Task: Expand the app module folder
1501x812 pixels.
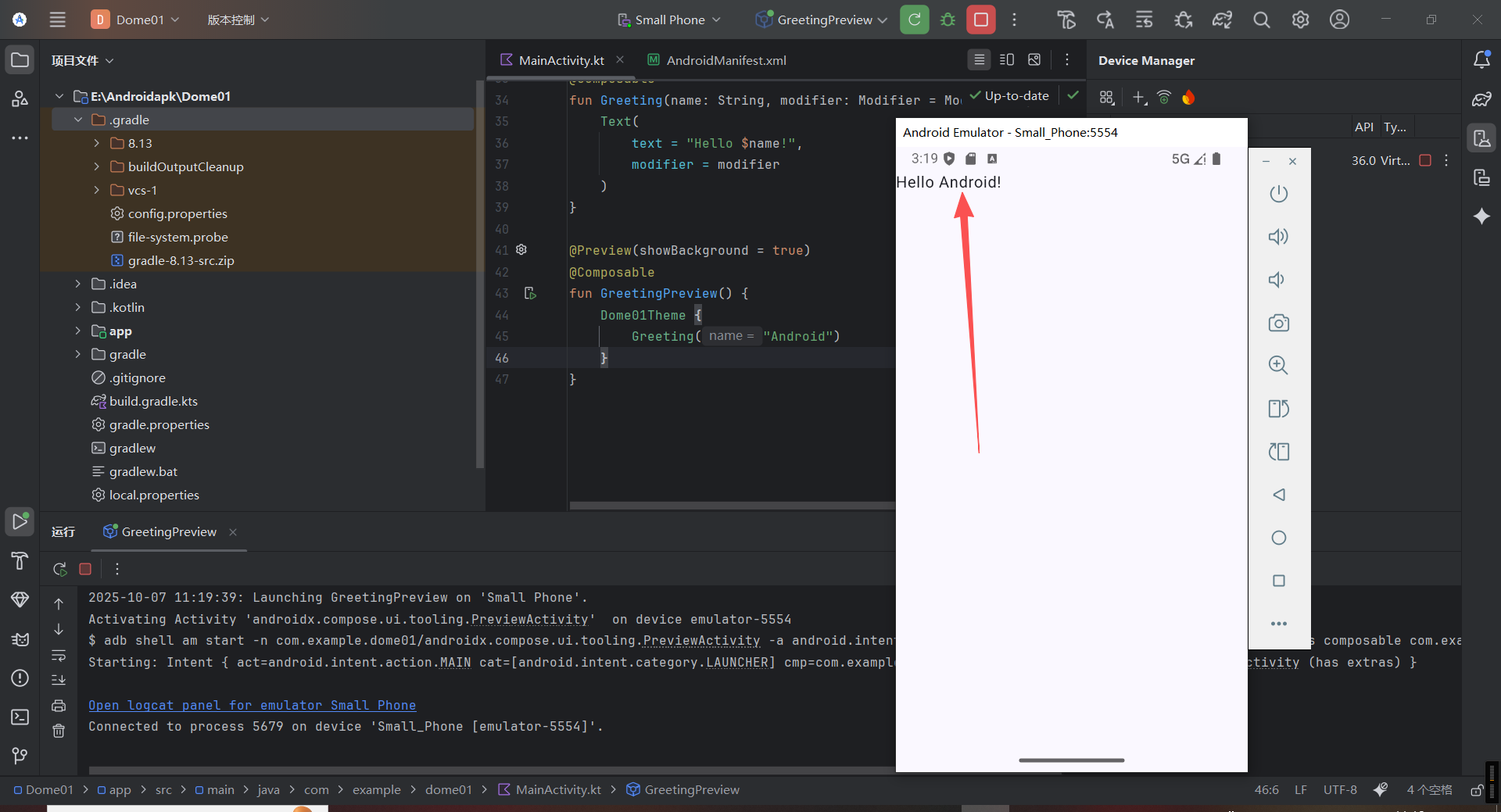Action: (77, 331)
